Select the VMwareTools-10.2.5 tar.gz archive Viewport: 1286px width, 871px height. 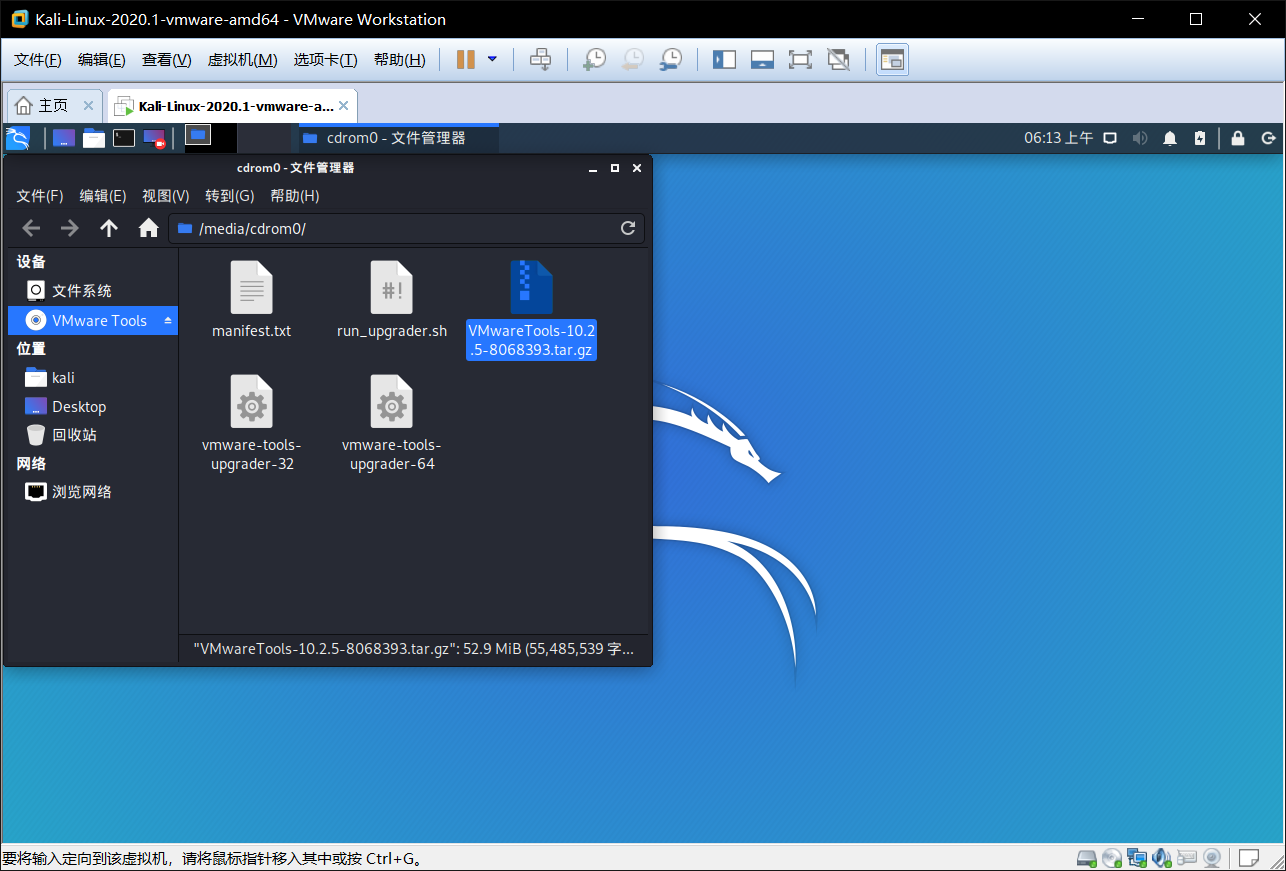click(x=532, y=309)
